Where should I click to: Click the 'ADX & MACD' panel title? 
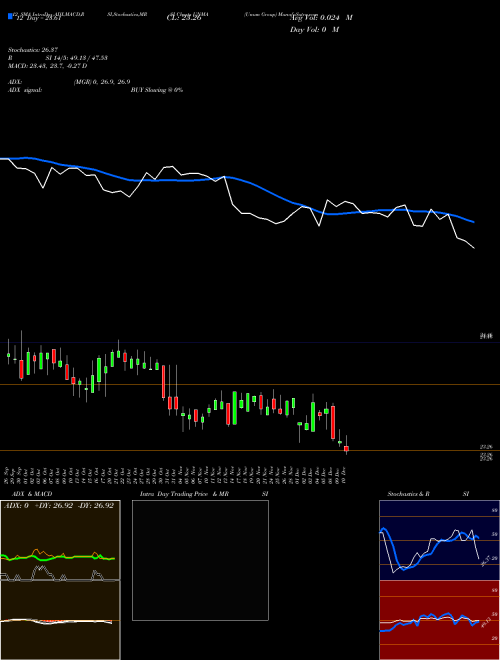(x=32, y=494)
